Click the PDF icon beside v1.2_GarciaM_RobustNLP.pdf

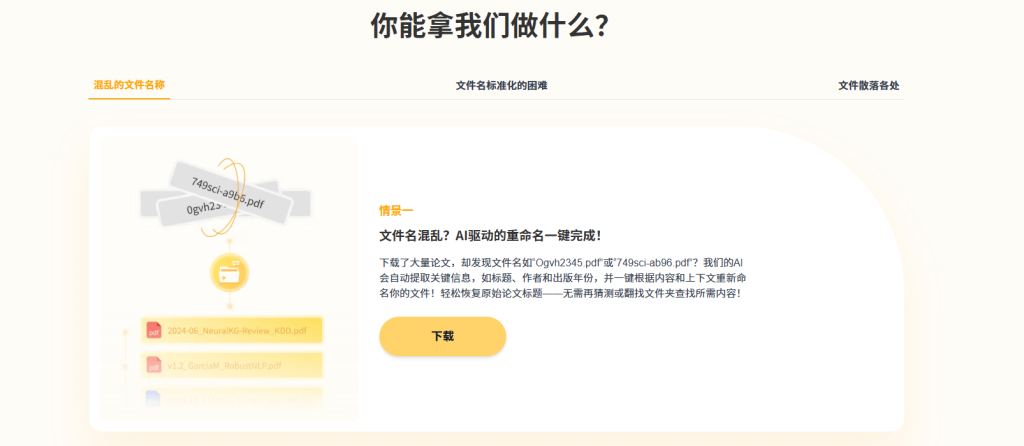click(x=154, y=365)
